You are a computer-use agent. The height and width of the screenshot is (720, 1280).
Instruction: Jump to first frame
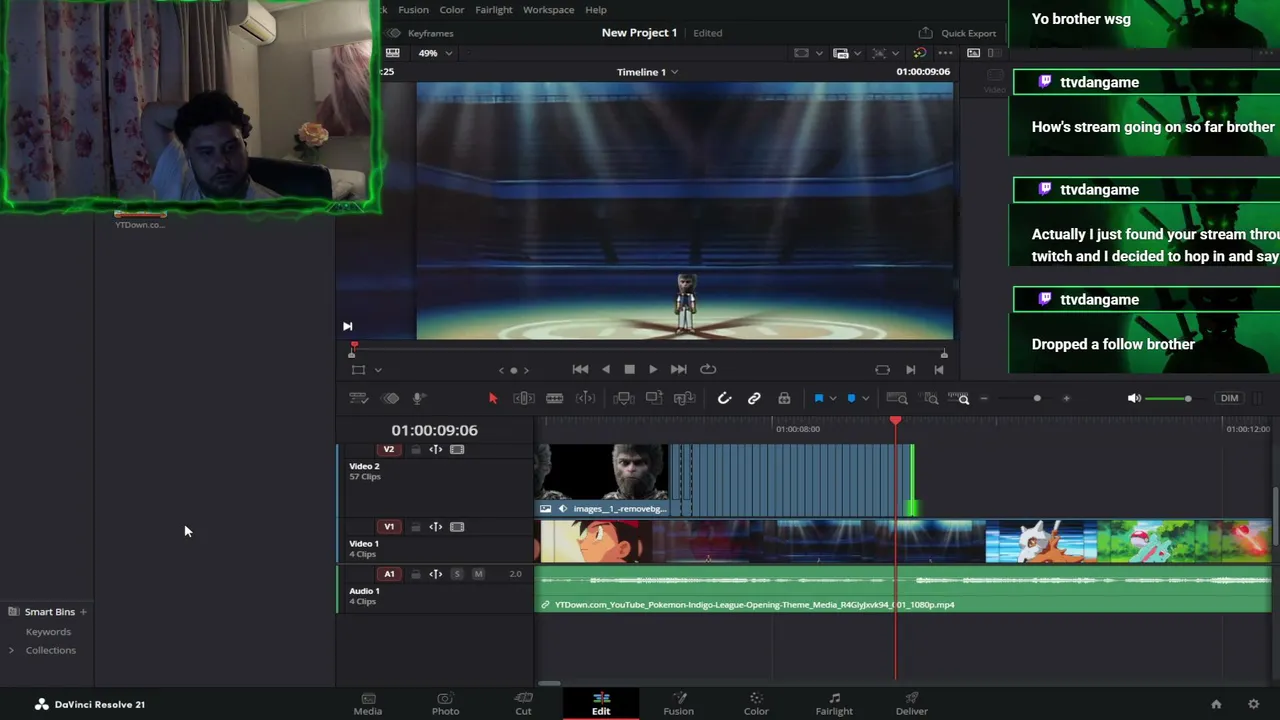(580, 369)
